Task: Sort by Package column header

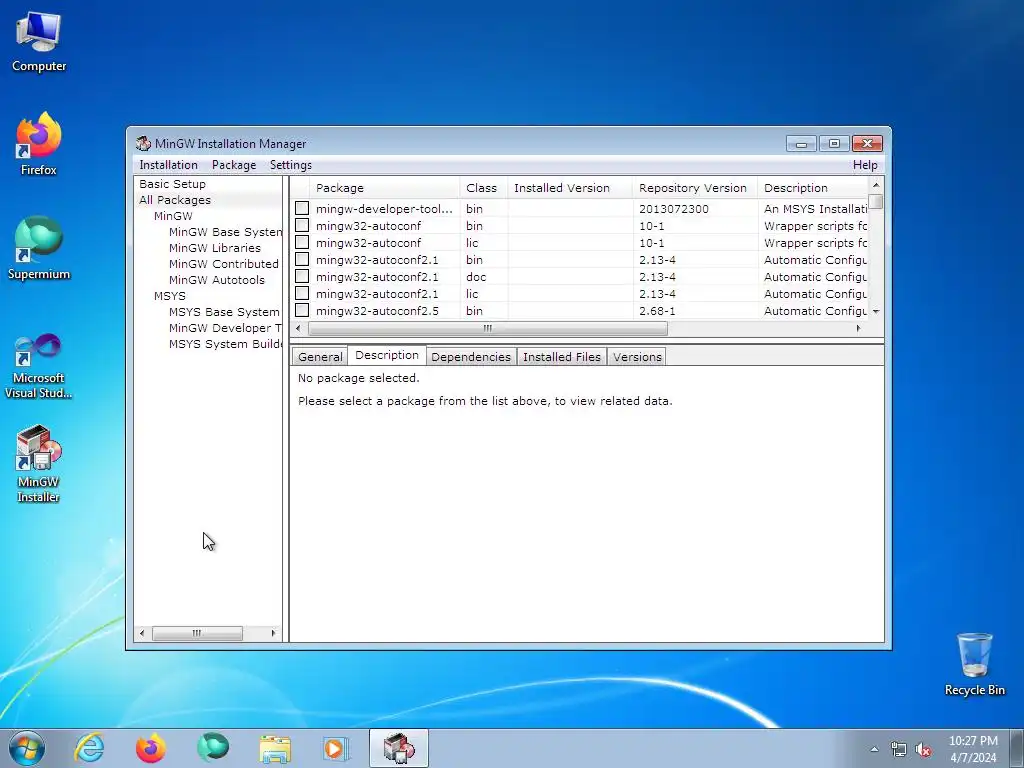Action: click(385, 188)
